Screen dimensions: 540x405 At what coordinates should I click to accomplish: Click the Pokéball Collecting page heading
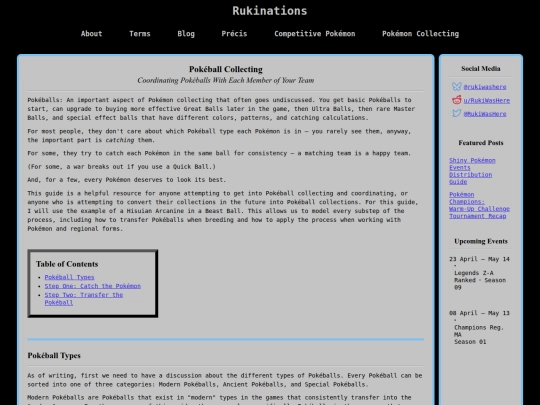pyautogui.click(x=226, y=69)
